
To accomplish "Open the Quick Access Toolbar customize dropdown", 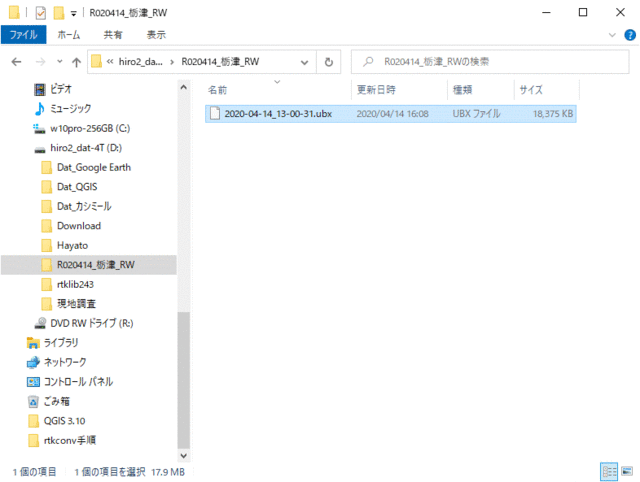I will point(73,14).
